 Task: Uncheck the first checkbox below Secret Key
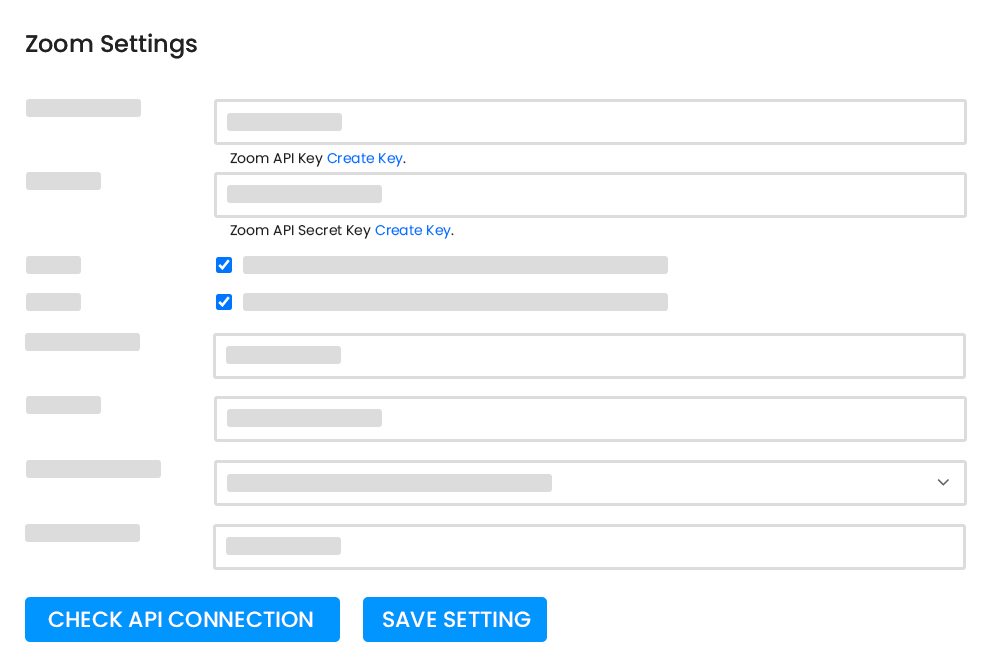224,265
